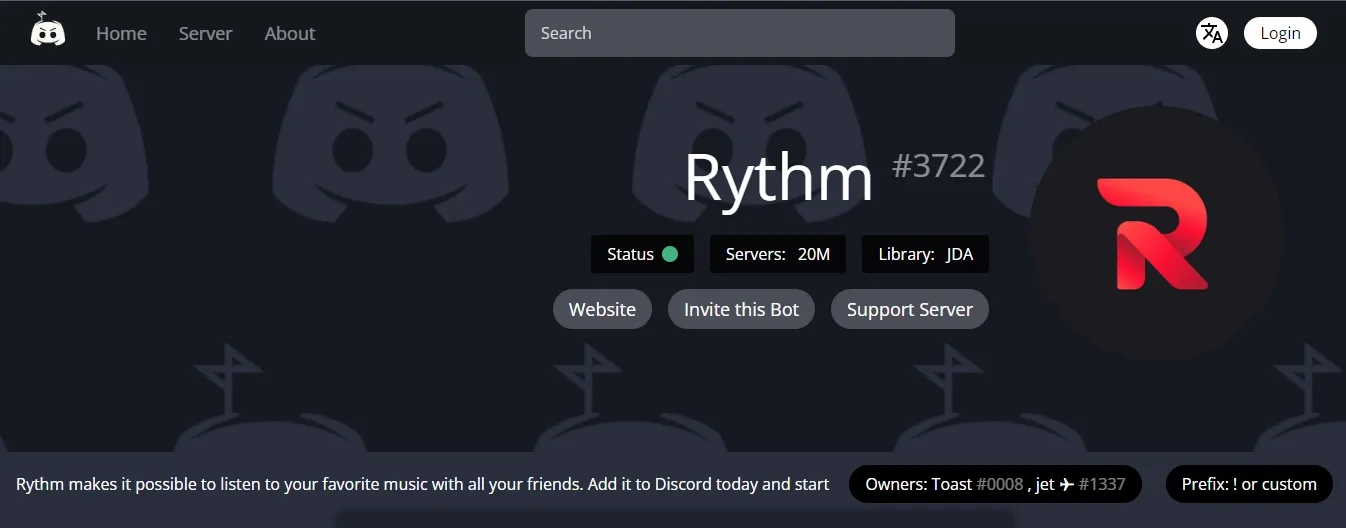Click Invite this Bot button
This screenshot has width=1346, height=528.
(x=741, y=309)
